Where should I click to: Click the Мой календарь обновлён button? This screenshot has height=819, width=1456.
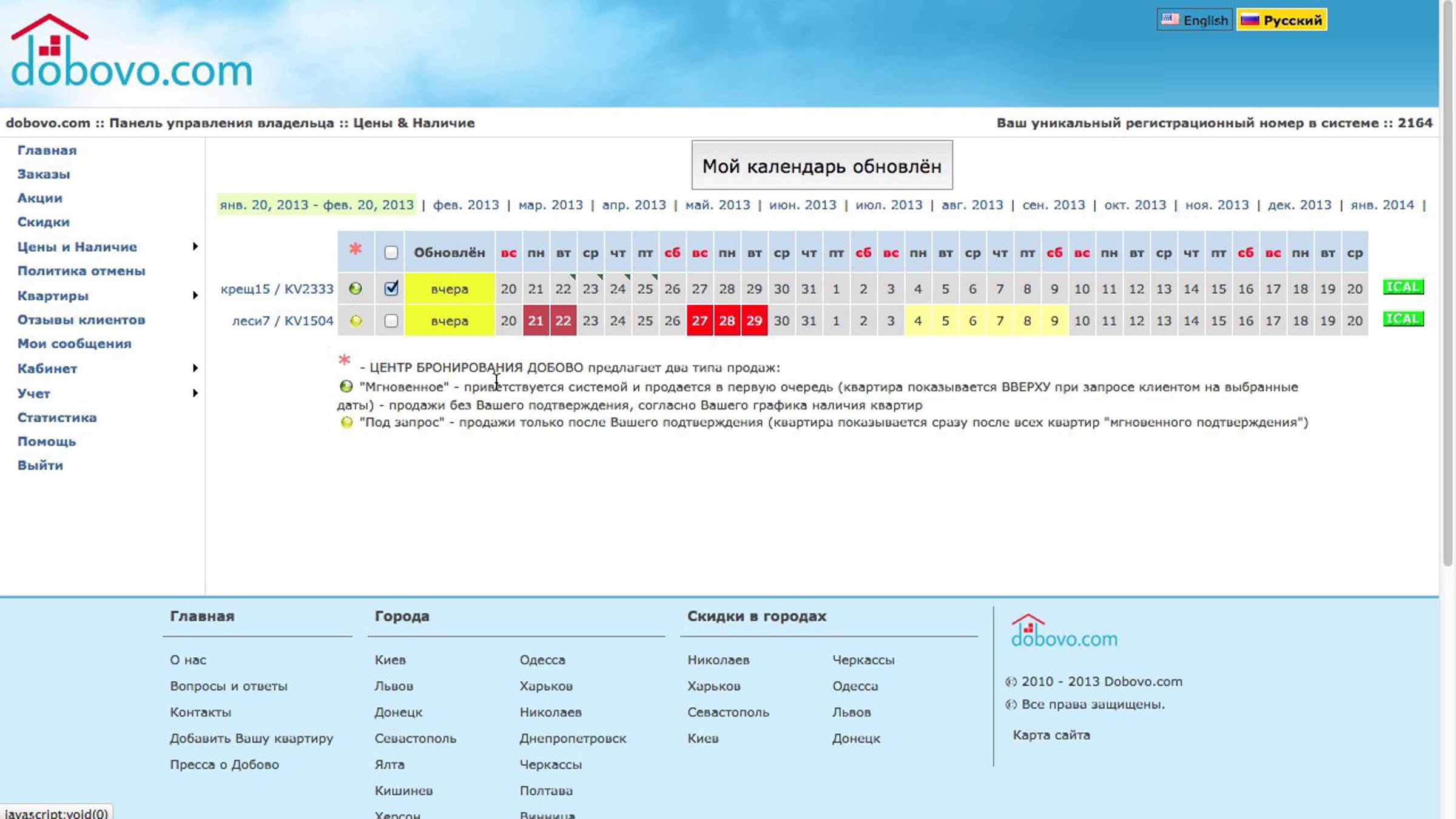click(x=822, y=166)
